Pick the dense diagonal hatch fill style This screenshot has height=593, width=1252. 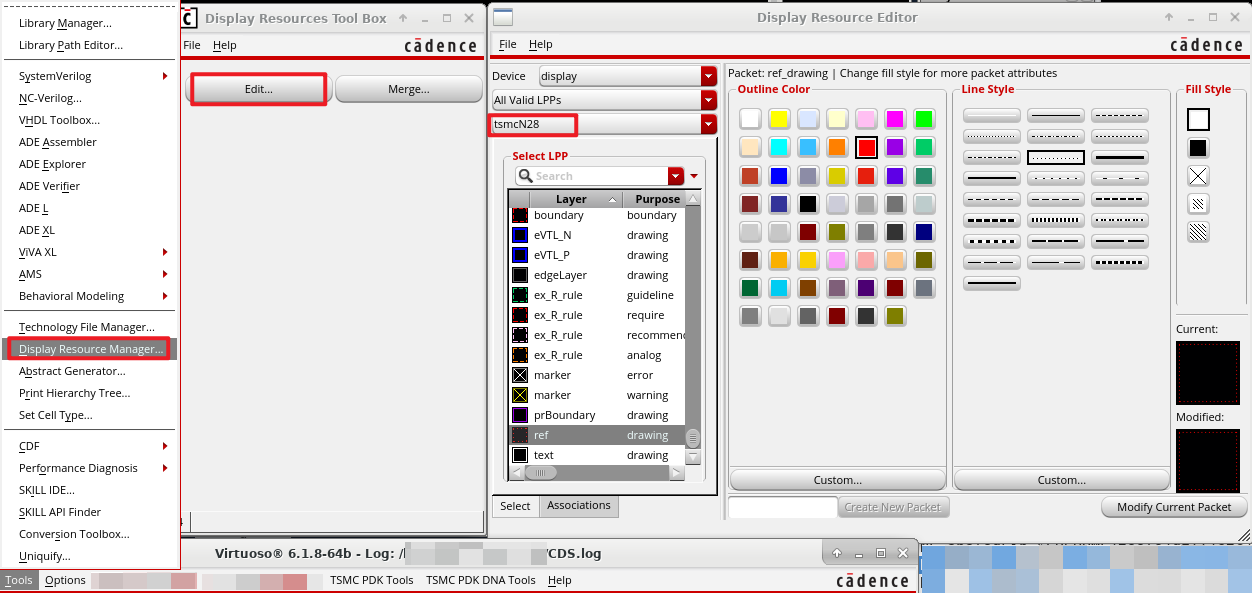pos(1198,232)
